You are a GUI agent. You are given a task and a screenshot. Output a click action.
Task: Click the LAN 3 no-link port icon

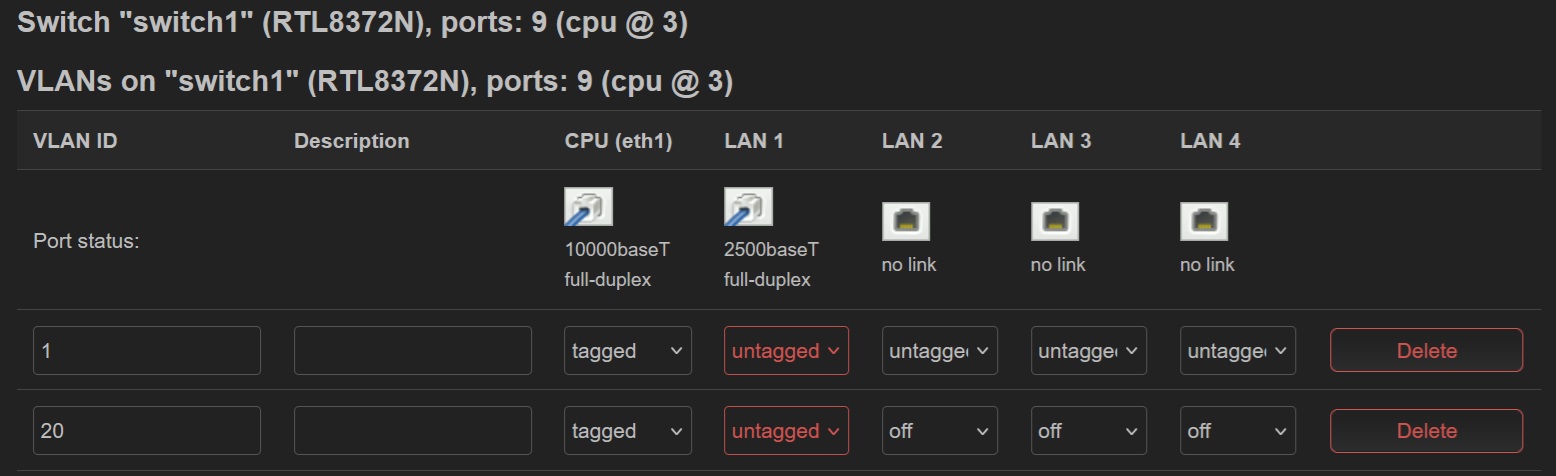[x=1054, y=221]
